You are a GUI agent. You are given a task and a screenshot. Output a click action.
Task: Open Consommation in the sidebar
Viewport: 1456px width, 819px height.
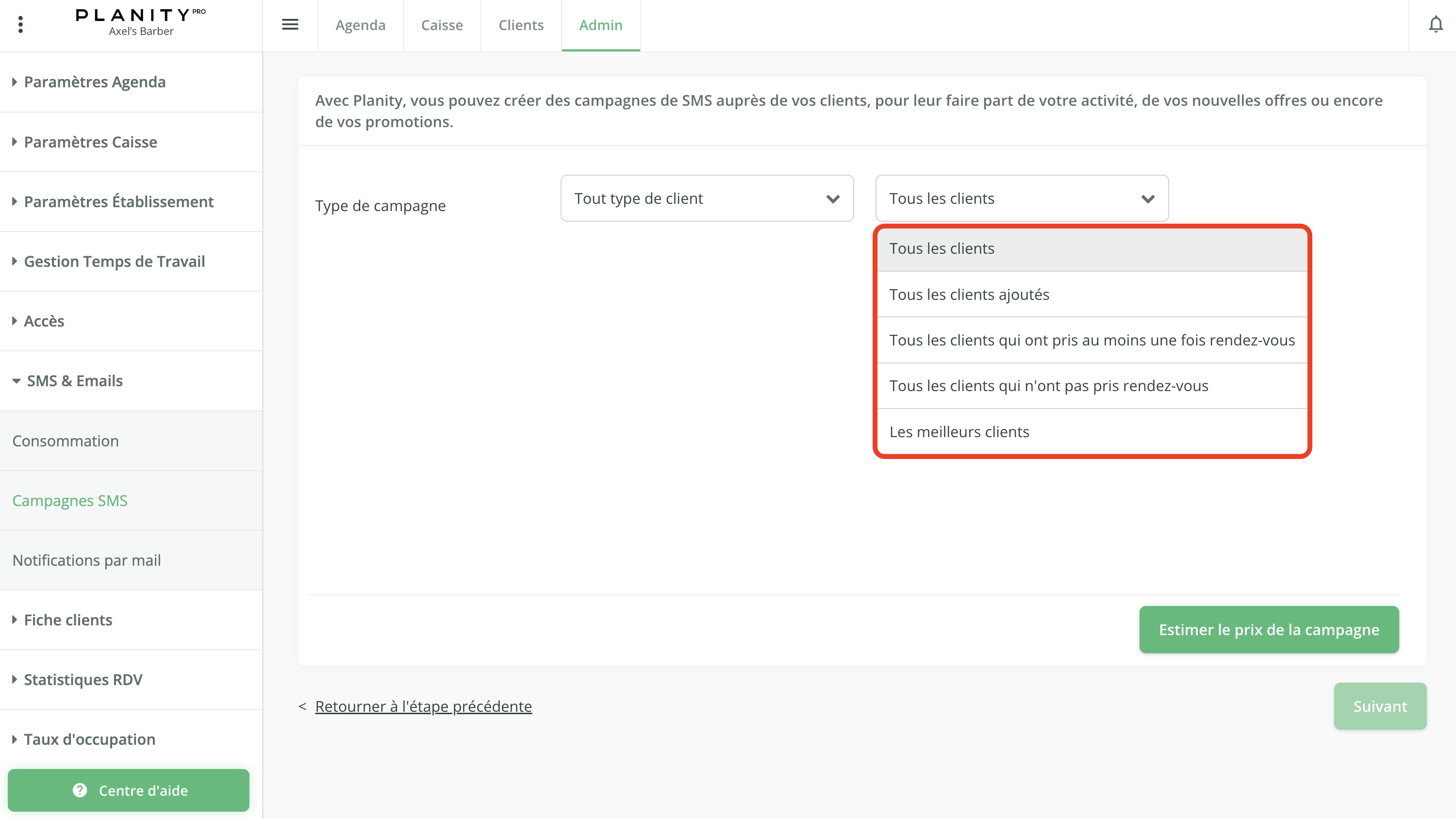[x=66, y=441]
